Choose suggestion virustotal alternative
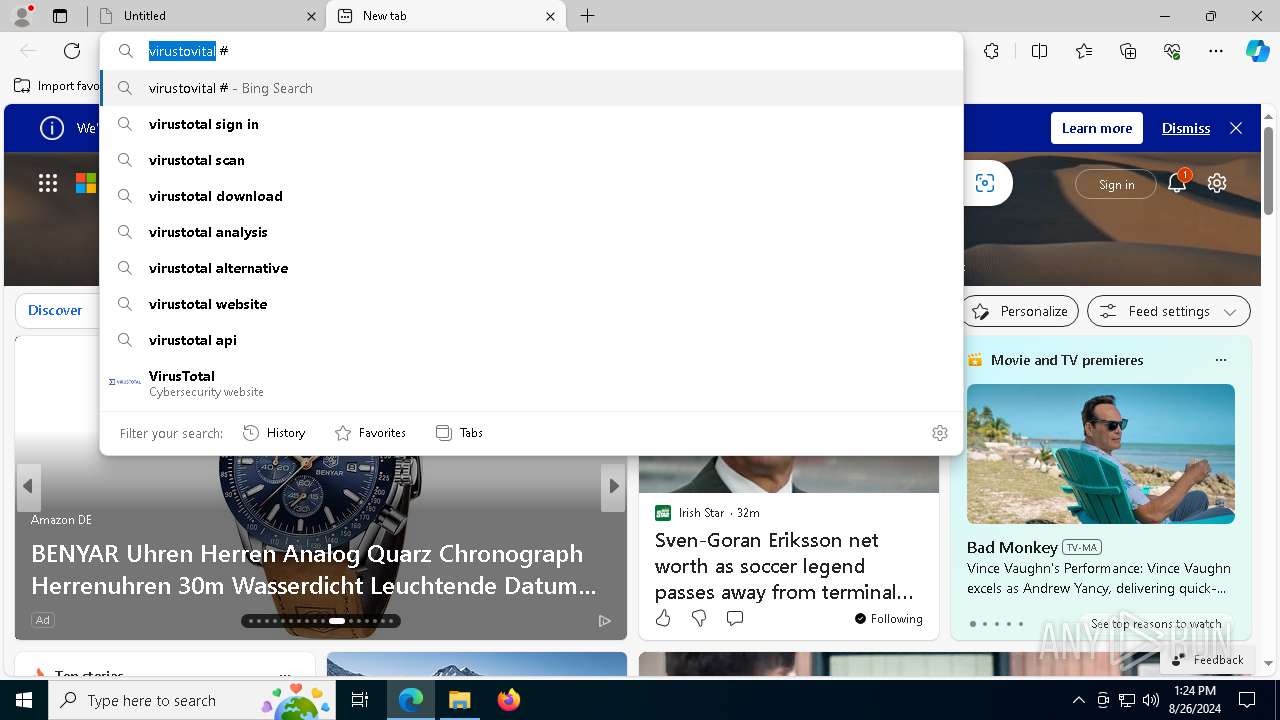The image size is (1280, 720). click(x=531, y=268)
